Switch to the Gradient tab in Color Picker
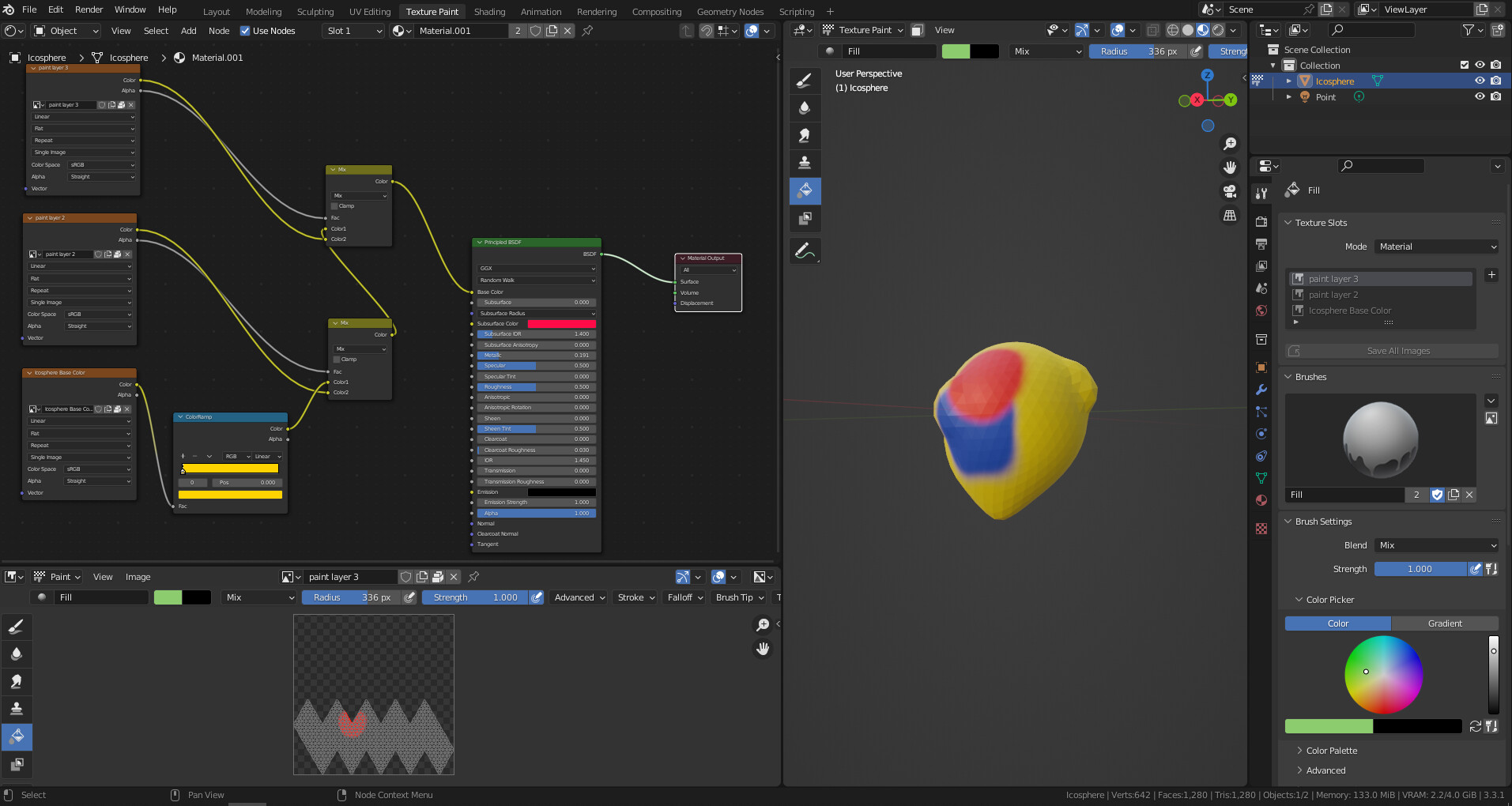 (x=1444, y=623)
